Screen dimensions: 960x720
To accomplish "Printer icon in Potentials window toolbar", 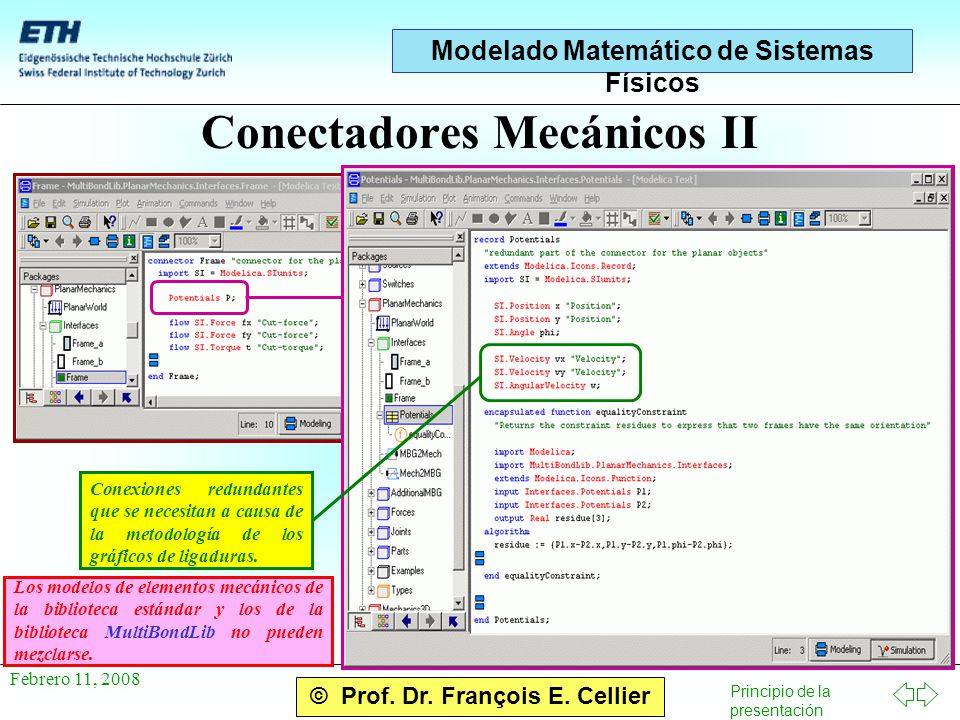I will point(412,219).
